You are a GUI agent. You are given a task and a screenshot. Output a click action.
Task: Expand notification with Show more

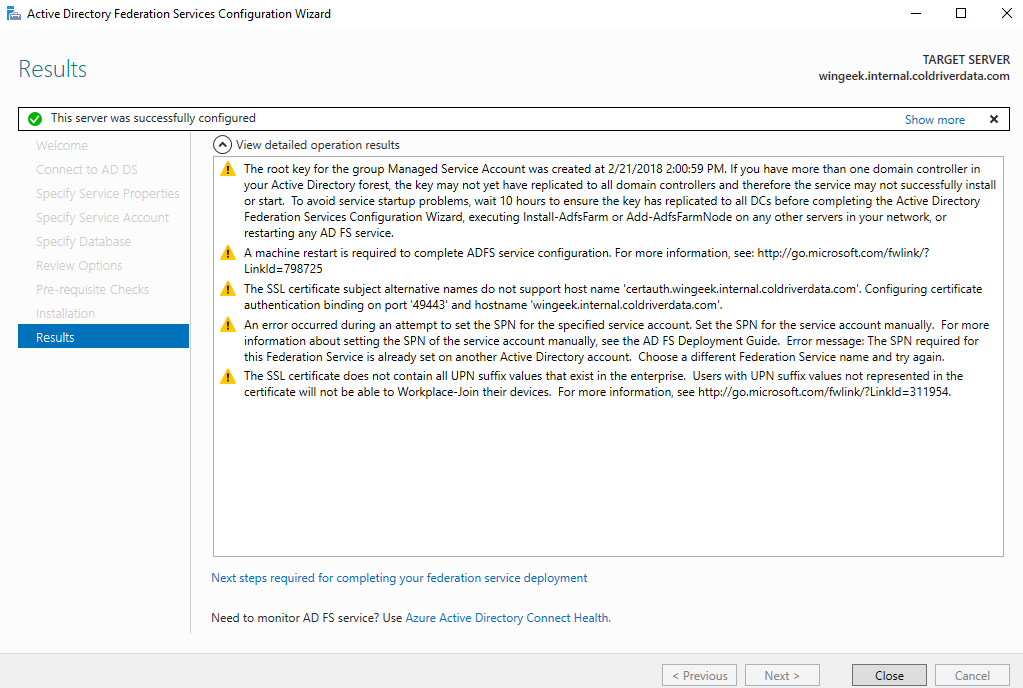click(x=934, y=120)
